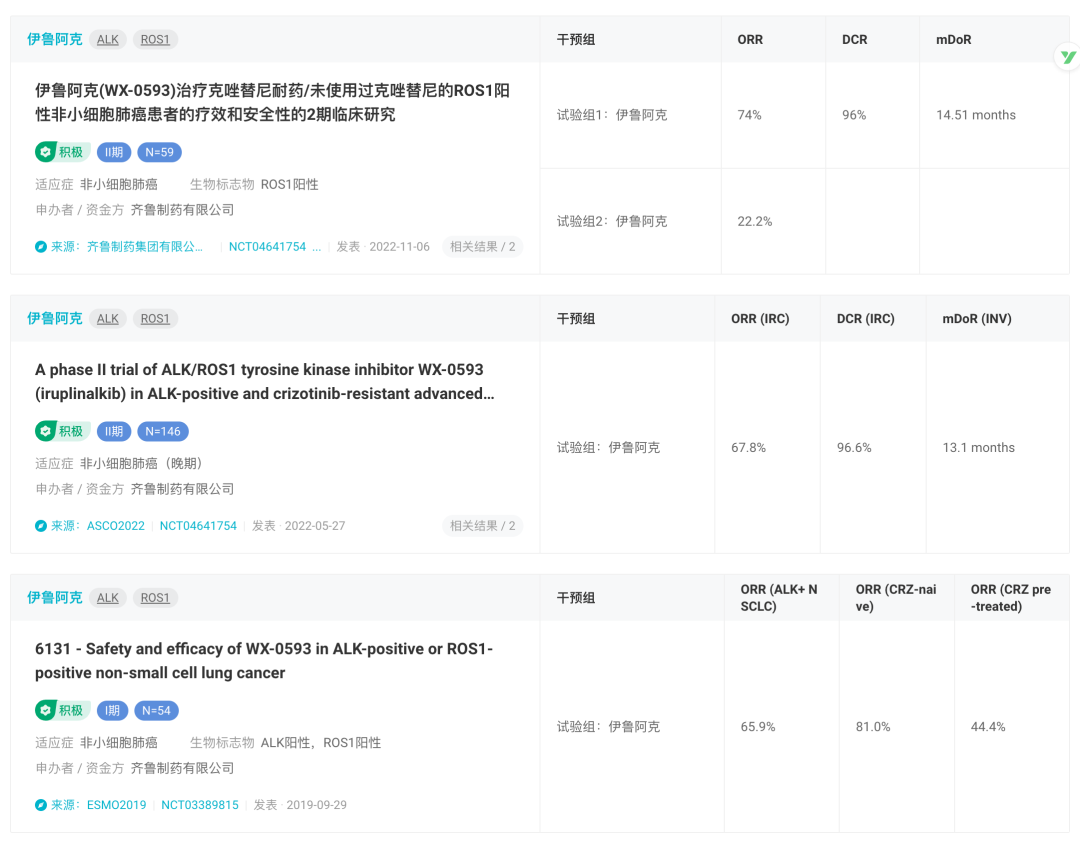Click the 积极 shield badge in the N=59 card
Viewport: 1080px width, 843px height.
coord(62,152)
